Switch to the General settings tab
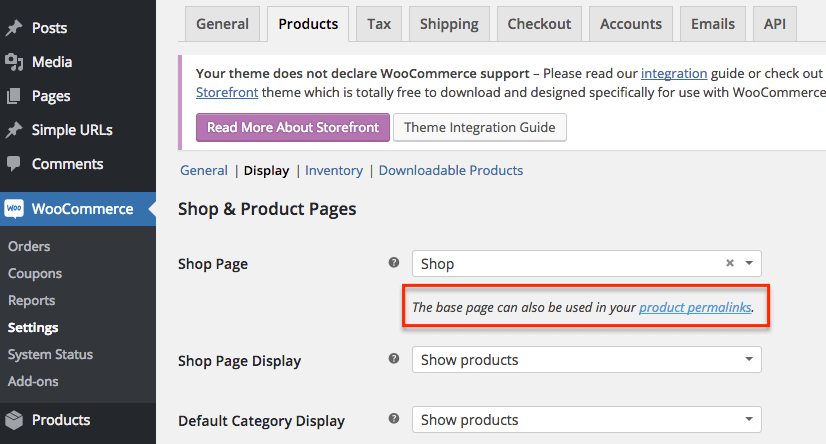Screen dimensions: 826x444 (222, 24)
